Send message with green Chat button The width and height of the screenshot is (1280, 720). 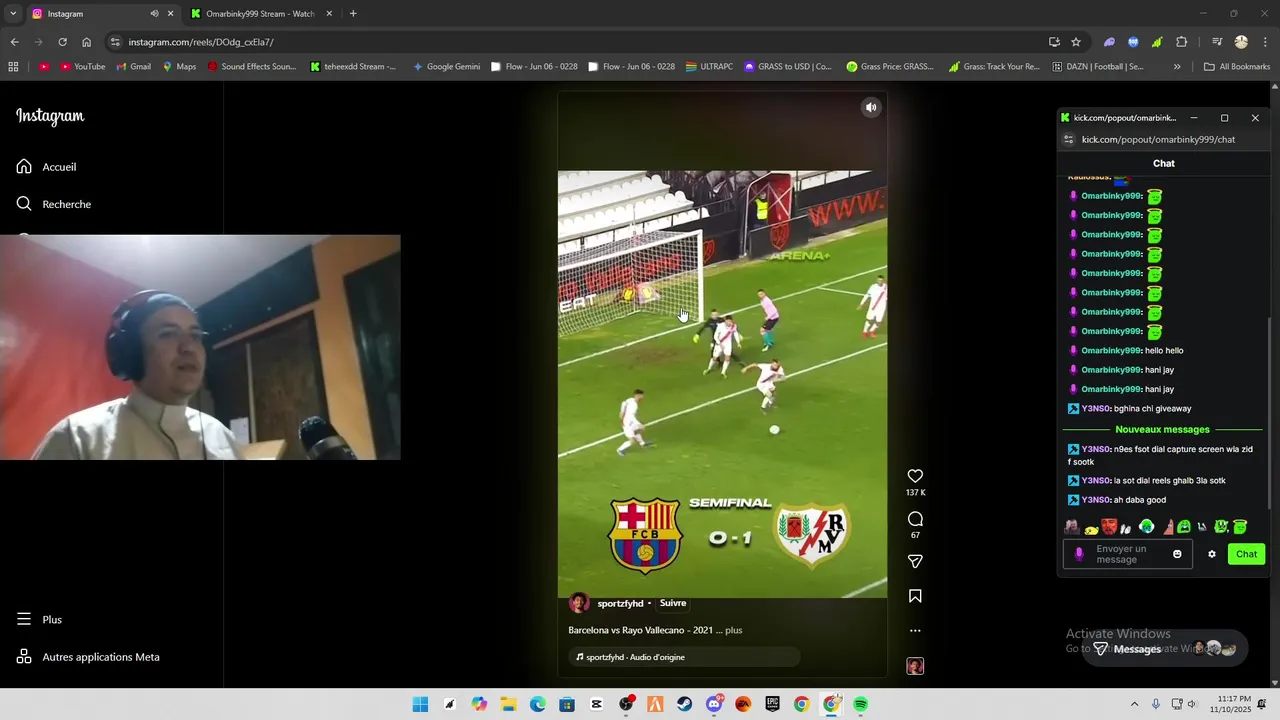(1246, 554)
